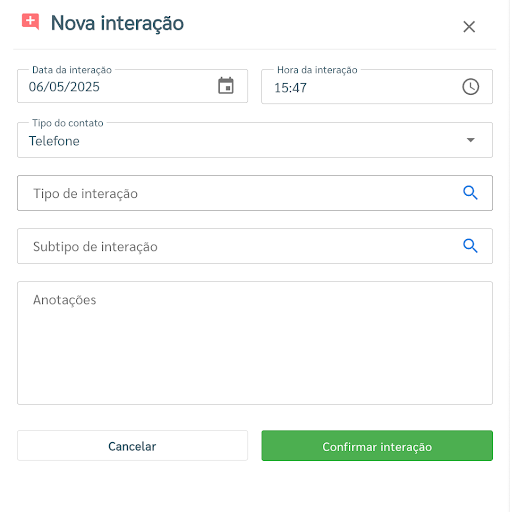Click the Tipo do contato field label

68,123
